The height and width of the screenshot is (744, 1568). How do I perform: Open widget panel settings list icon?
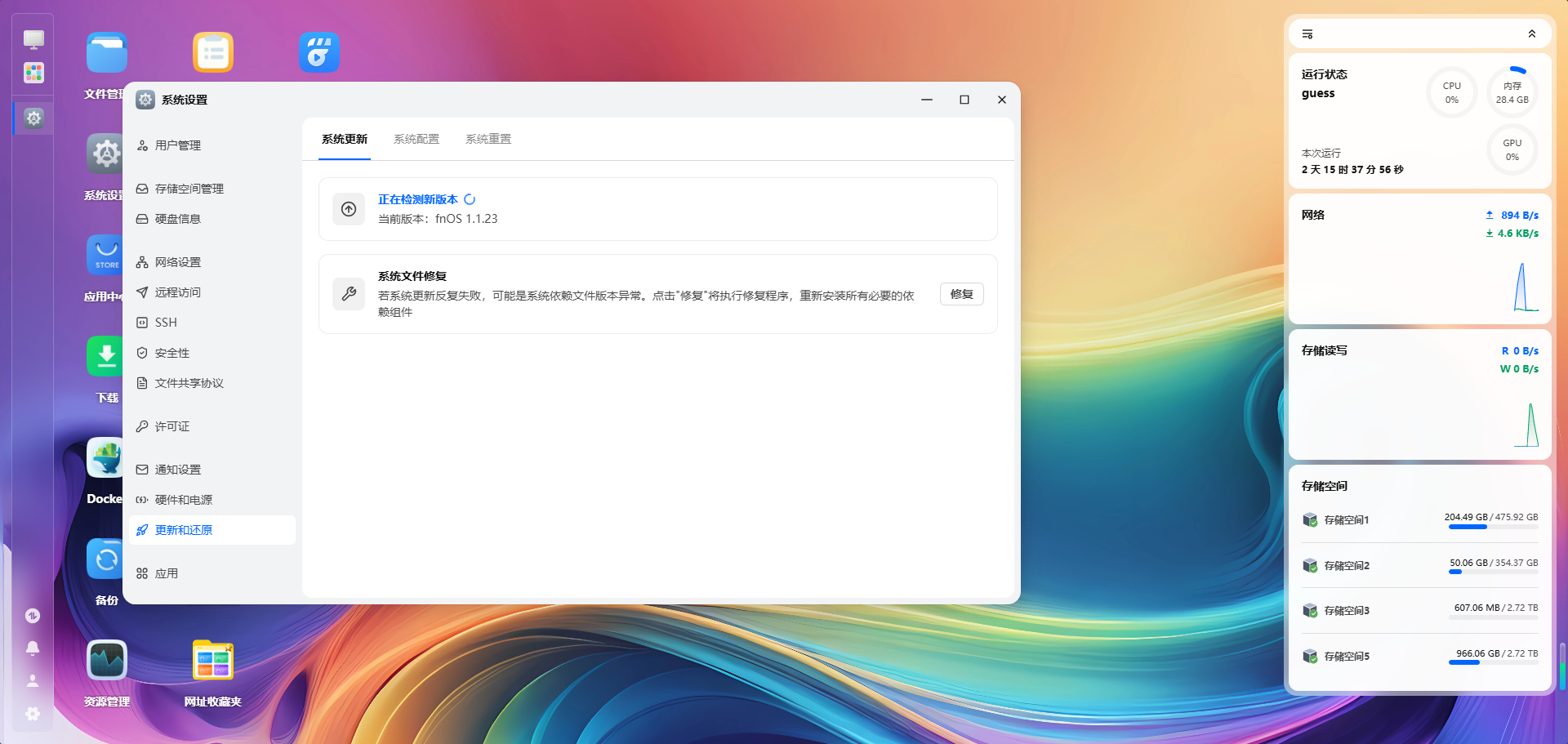click(1307, 34)
